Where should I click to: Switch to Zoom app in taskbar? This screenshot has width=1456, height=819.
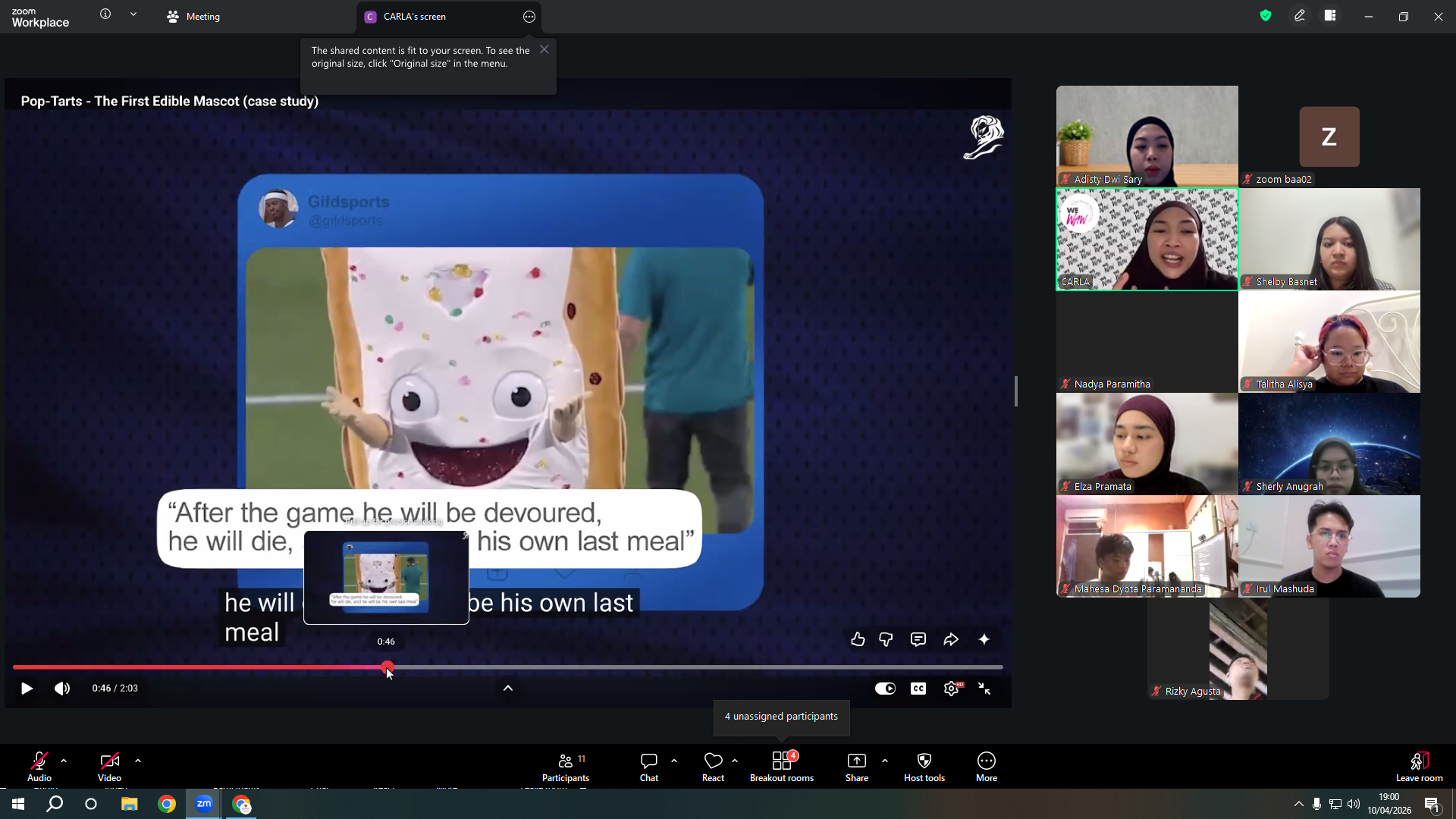(x=204, y=804)
